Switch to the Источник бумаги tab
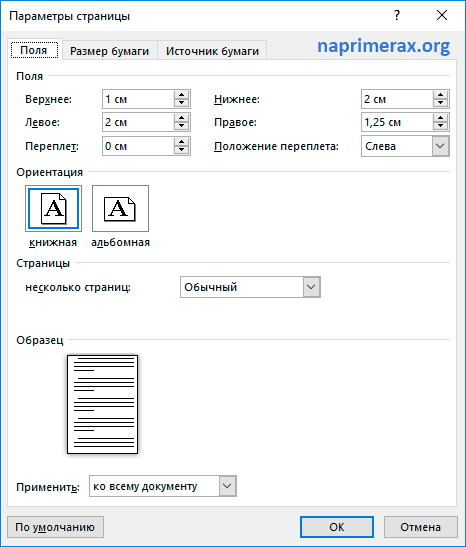466x547 pixels. [212, 51]
